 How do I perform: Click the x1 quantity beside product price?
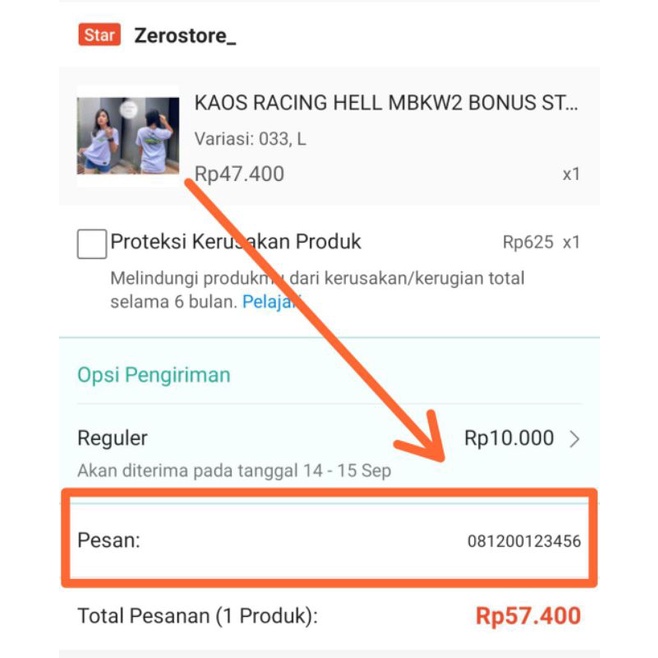571,174
